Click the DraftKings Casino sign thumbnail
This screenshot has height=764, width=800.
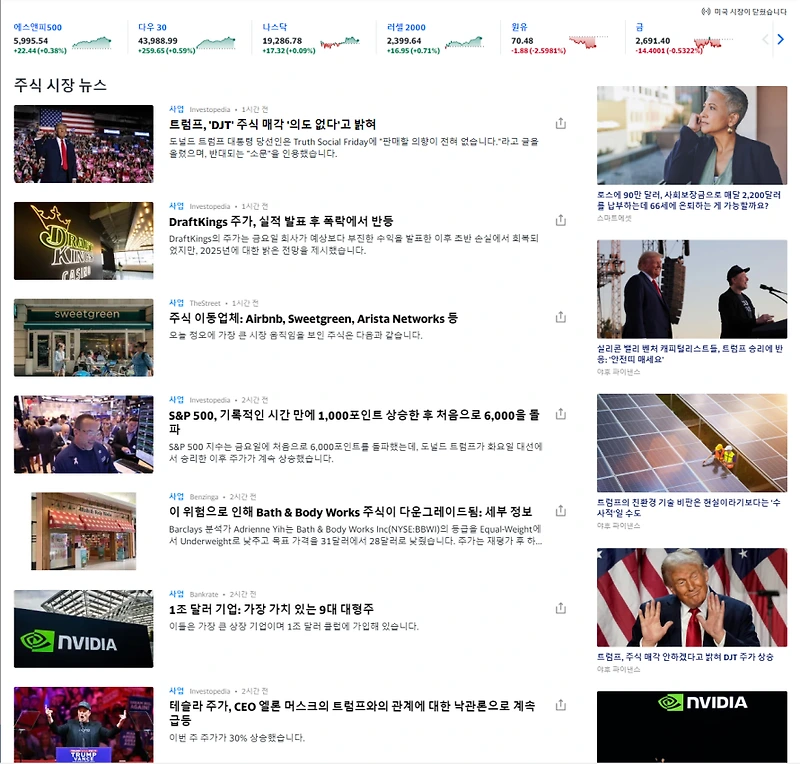click(x=84, y=241)
